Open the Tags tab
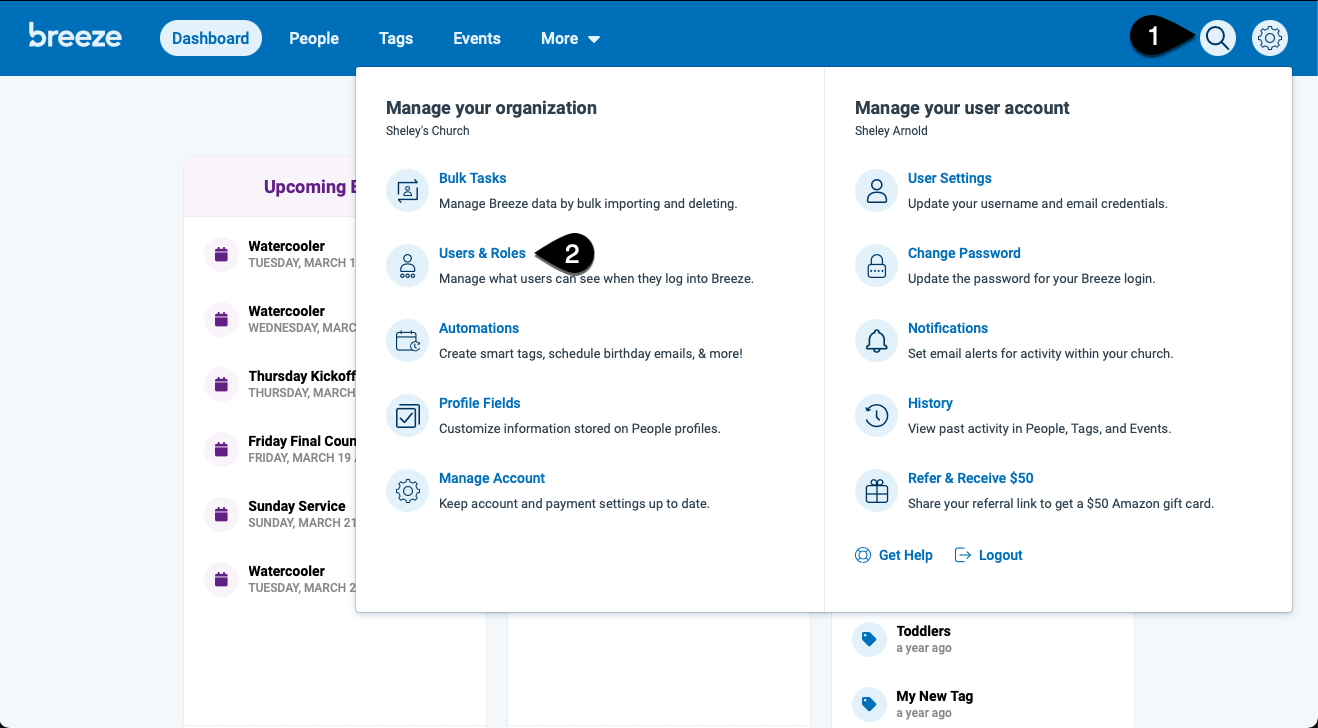Image resolution: width=1318 pixels, height=728 pixels. tap(396, 38)
